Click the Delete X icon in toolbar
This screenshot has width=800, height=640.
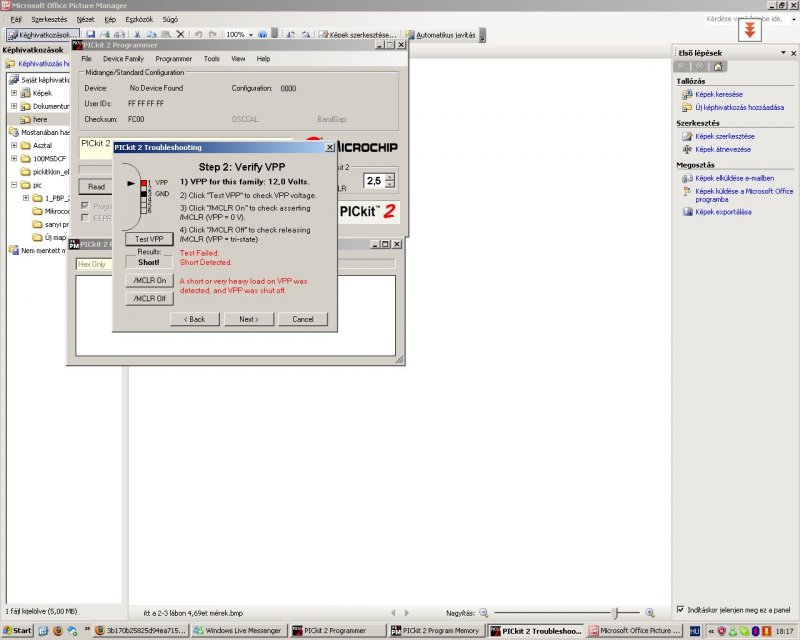tap(180, 35)
